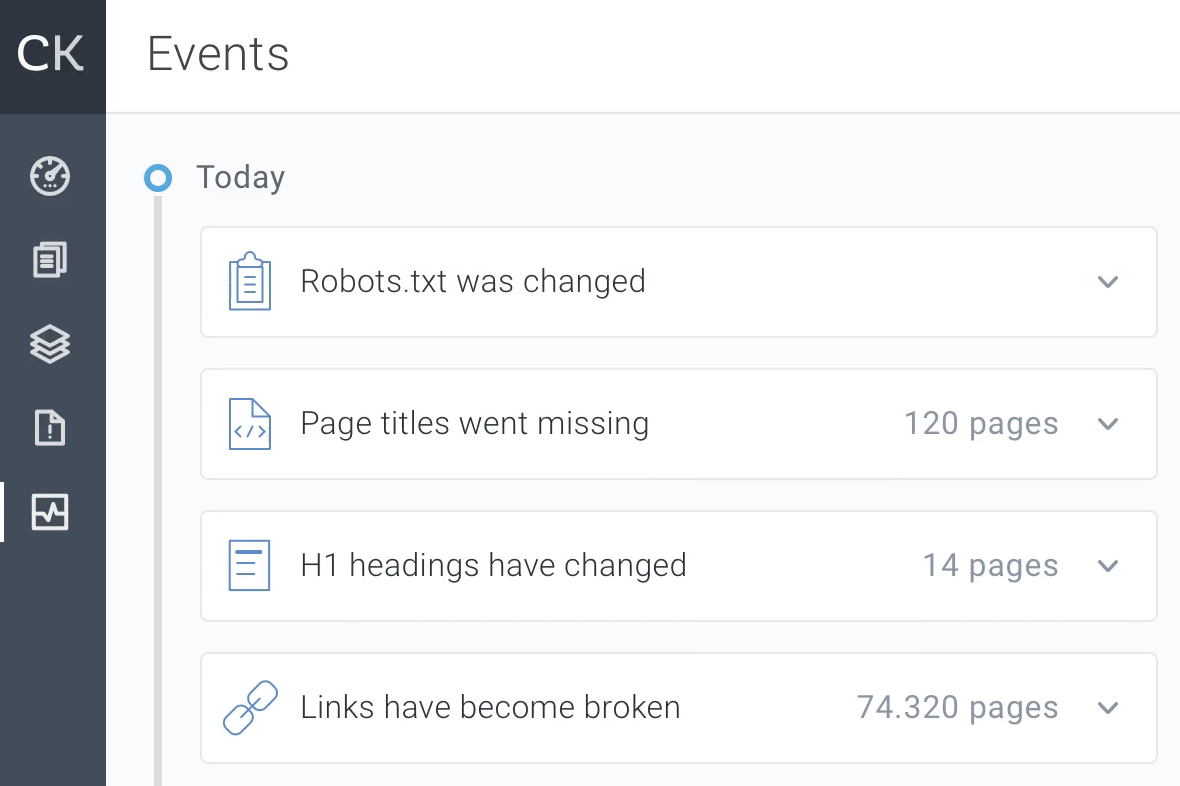Expand the H1 headings have changed chevron
Image resolution: width=1180 pixels, height=786 pixels.
coord(1107,566)
